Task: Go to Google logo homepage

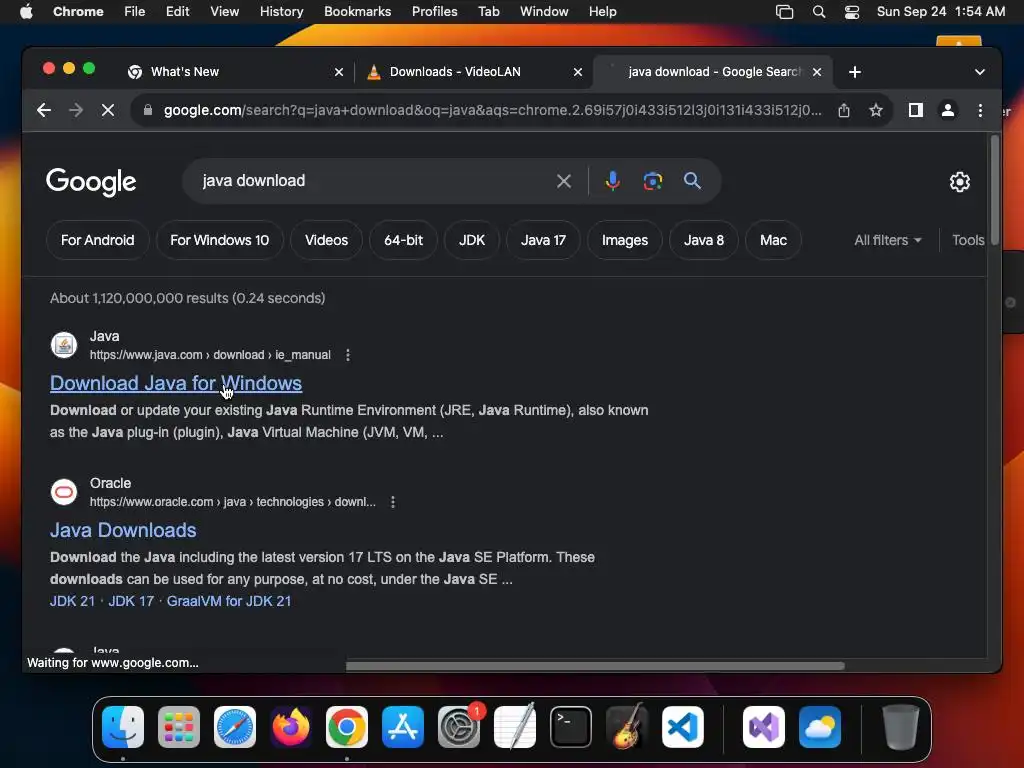Action: coord(91,182)
